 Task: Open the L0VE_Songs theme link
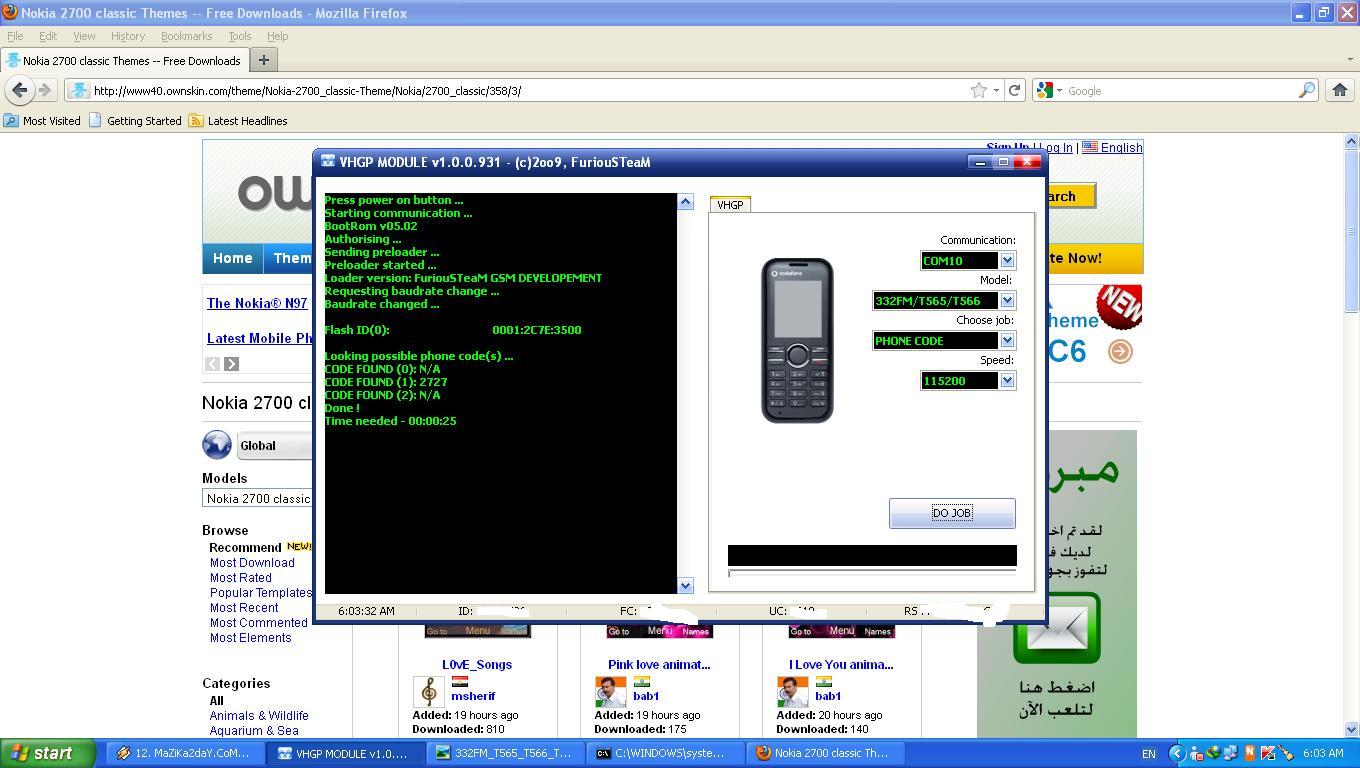pyautogui.click(x=477, y=664)
